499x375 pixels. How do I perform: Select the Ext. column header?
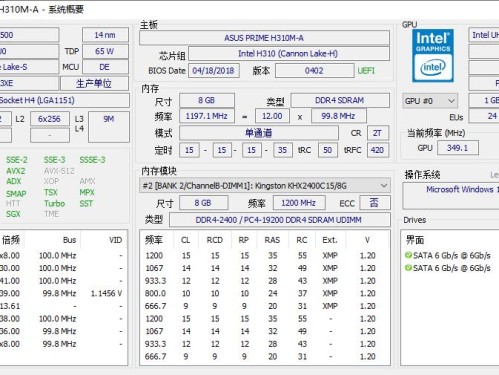(x=330, y=240)
